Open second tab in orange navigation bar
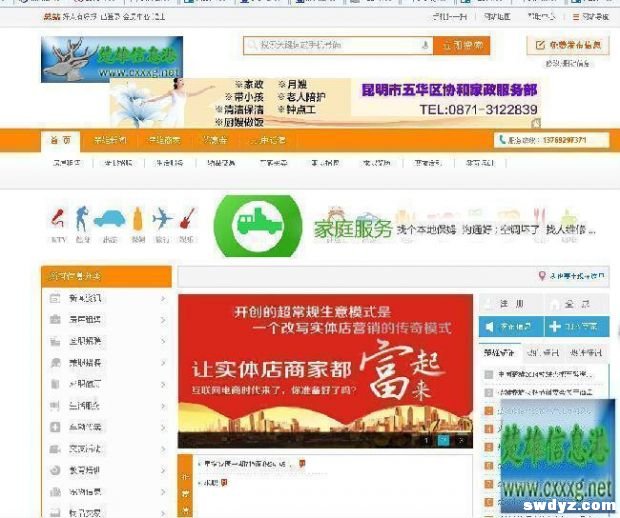This screenshot has width=620, height=518. [109, 140]
